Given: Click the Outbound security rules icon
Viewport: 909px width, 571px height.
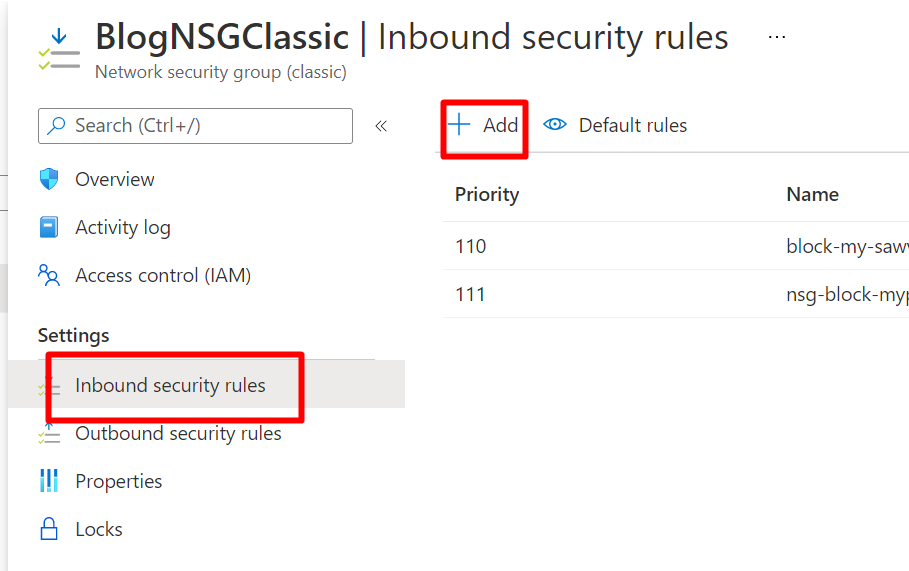Looking at the screenshot, I should point(49,434).
